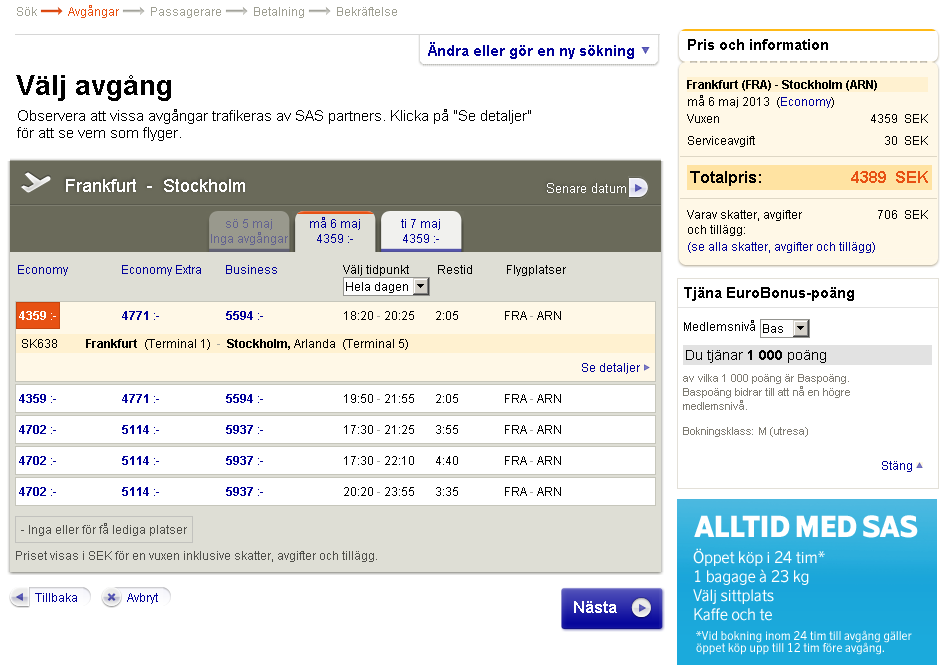Click the arrow icon on Nästa button
This screenshot has height=666, width=940.
tap(641, 608)
